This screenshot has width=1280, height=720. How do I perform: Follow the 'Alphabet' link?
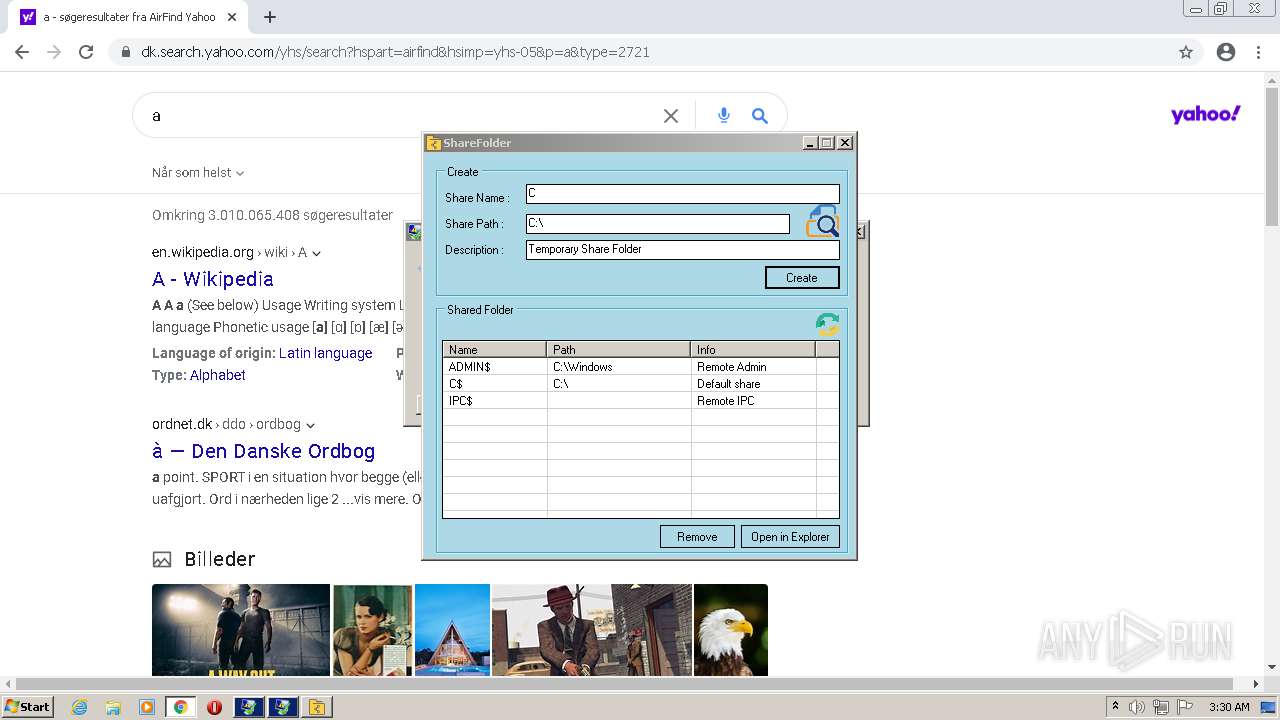(x=217, y=375)
